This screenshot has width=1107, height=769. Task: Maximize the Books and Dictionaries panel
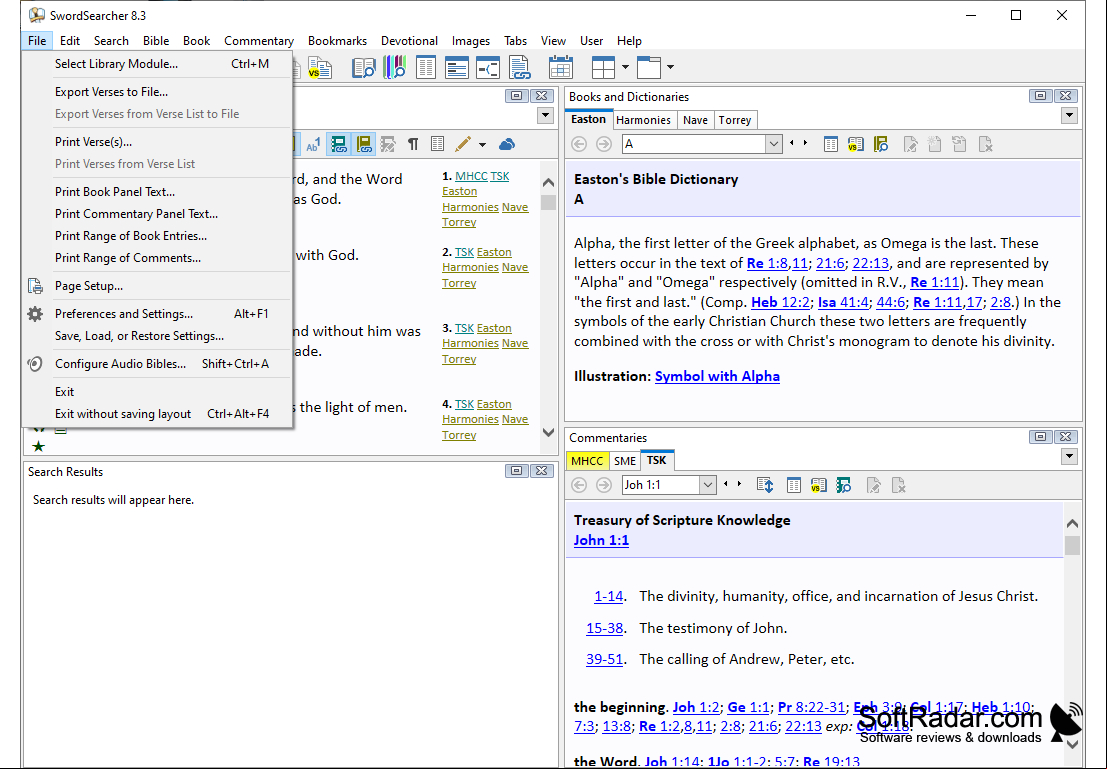pyautogui.click(x=1040, y=96)
